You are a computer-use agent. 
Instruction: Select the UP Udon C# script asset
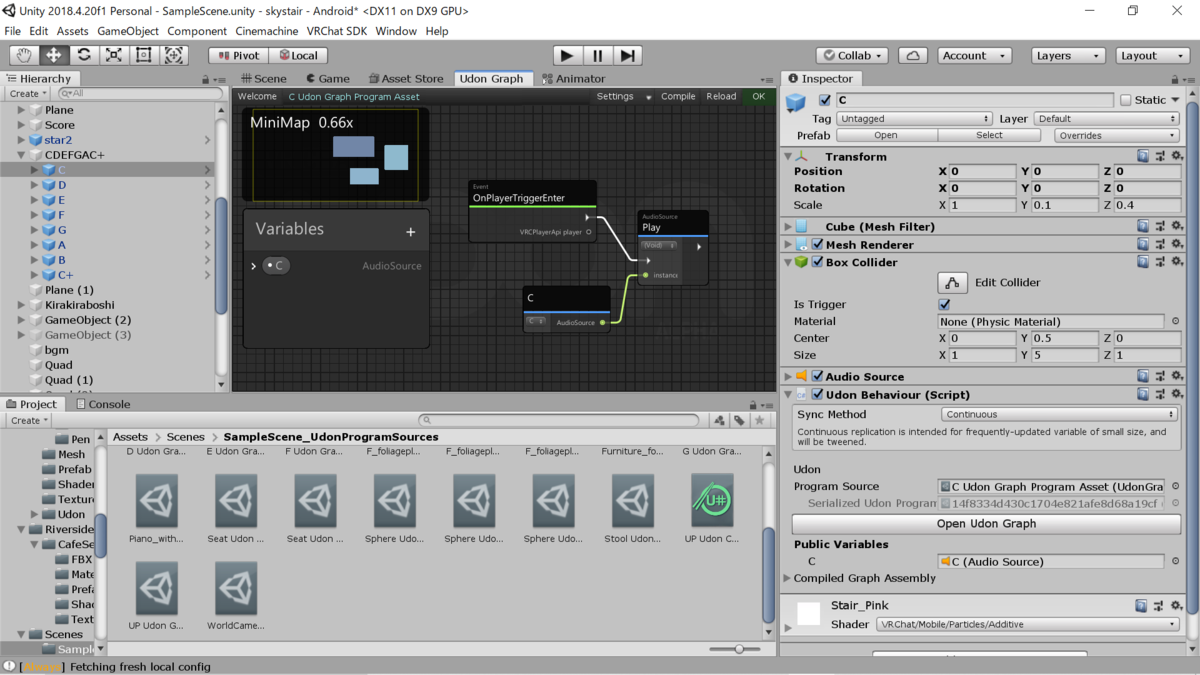[712, 501]
